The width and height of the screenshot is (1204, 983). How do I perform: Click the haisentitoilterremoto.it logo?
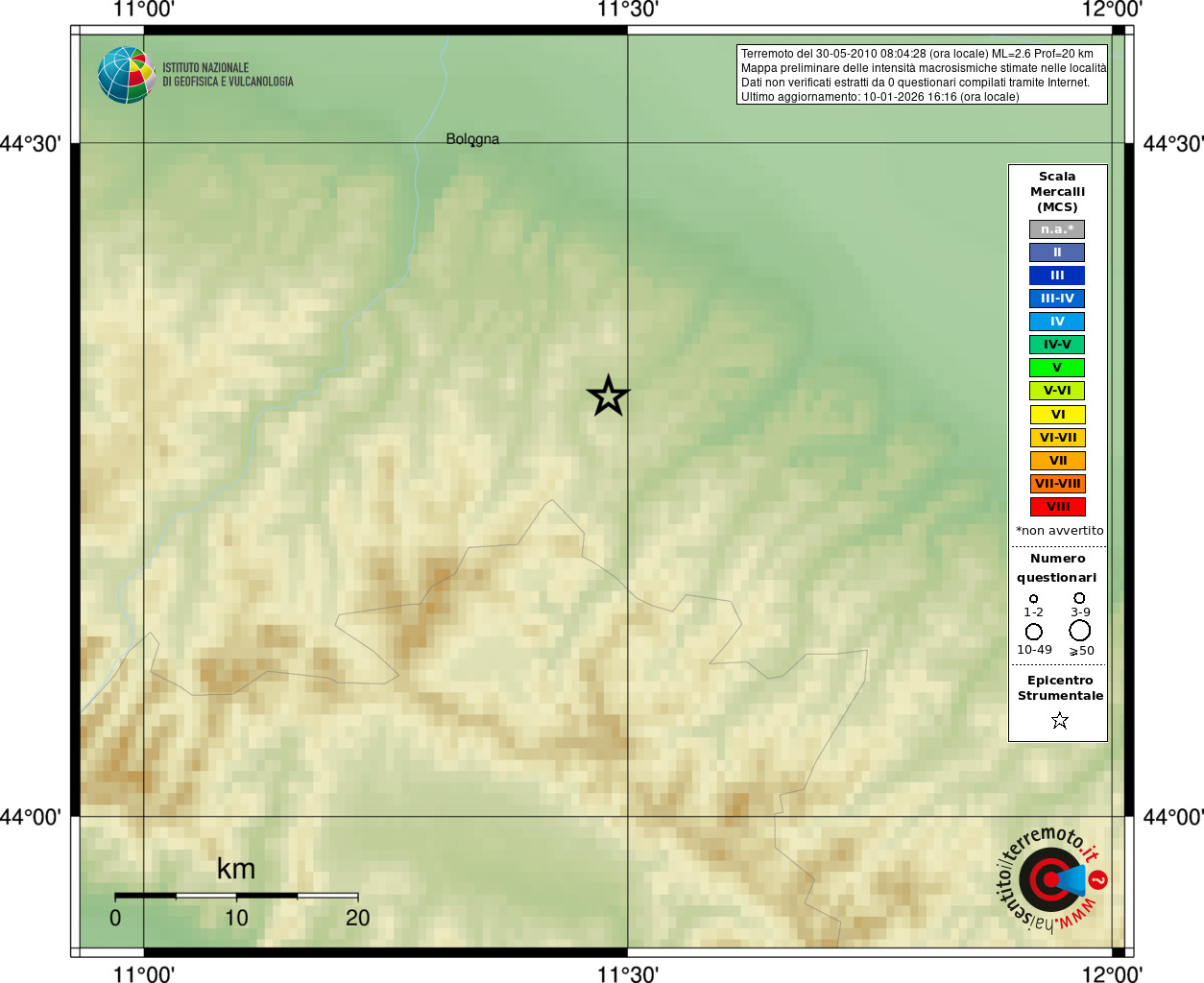[x=1051, y=878]
